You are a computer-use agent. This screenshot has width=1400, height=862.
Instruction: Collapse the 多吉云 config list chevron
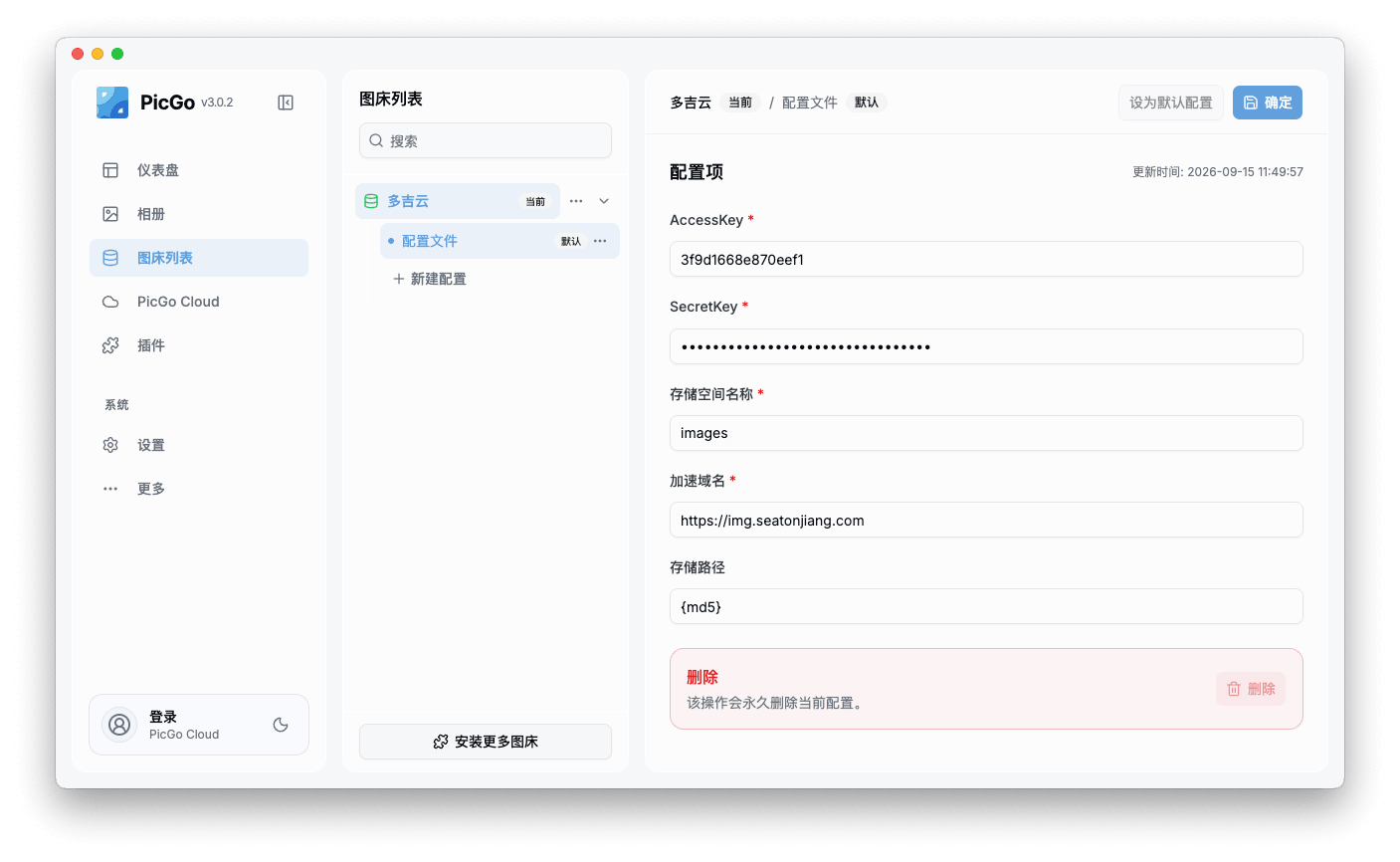pyautogui.click(x=604, y=201)
